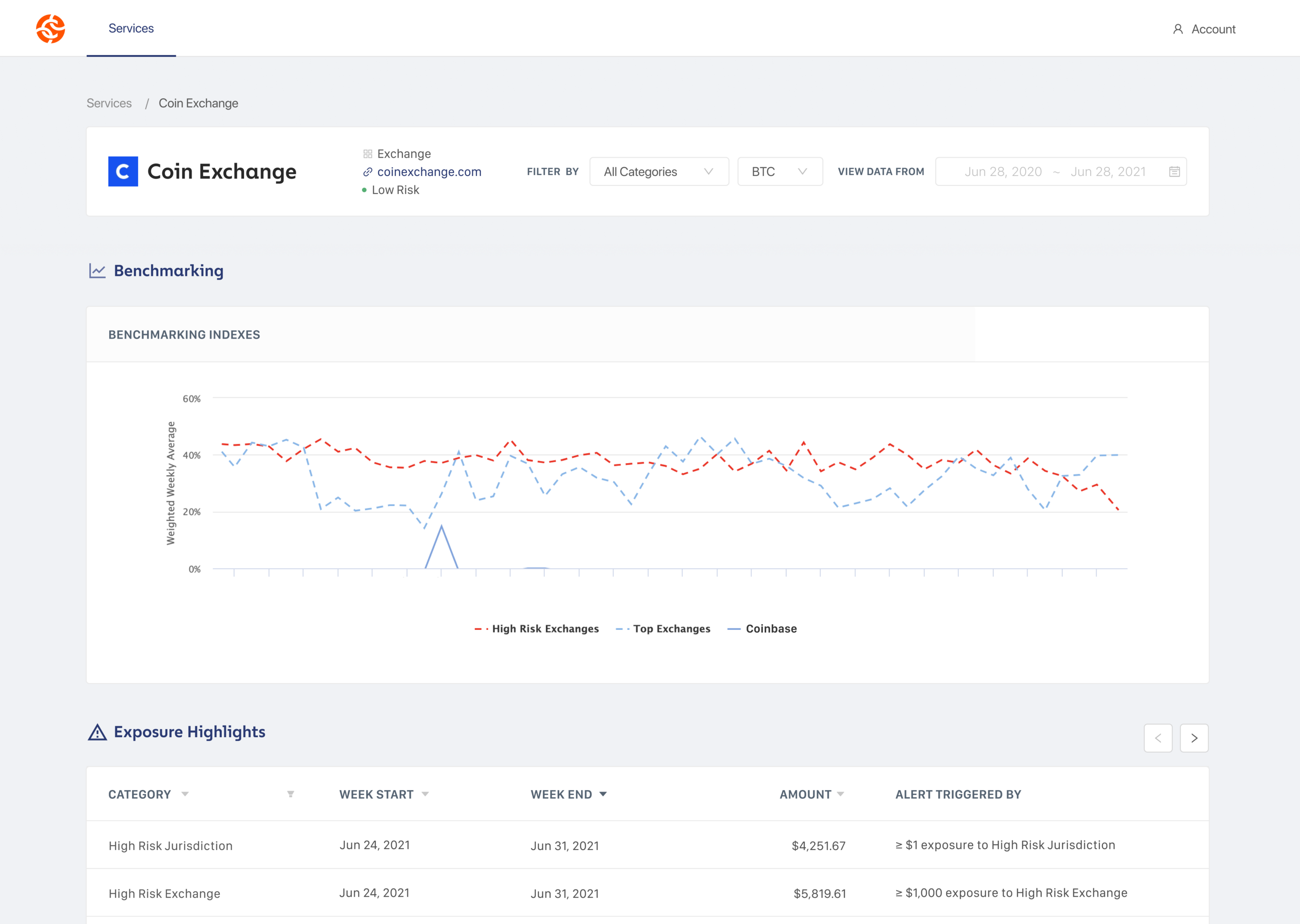
Task: Open the Services tab in header
Action: (x=131, y=29)
